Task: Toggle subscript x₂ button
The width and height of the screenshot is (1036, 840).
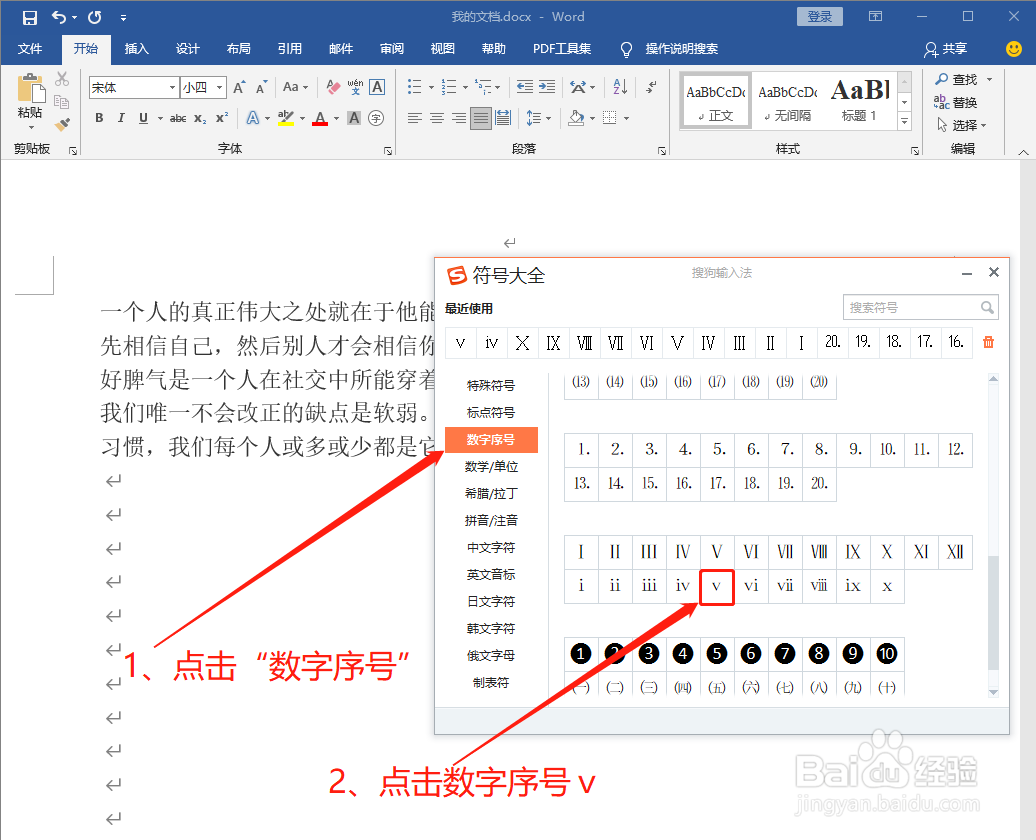Action: pyautogui.click(x=200, y=118)
